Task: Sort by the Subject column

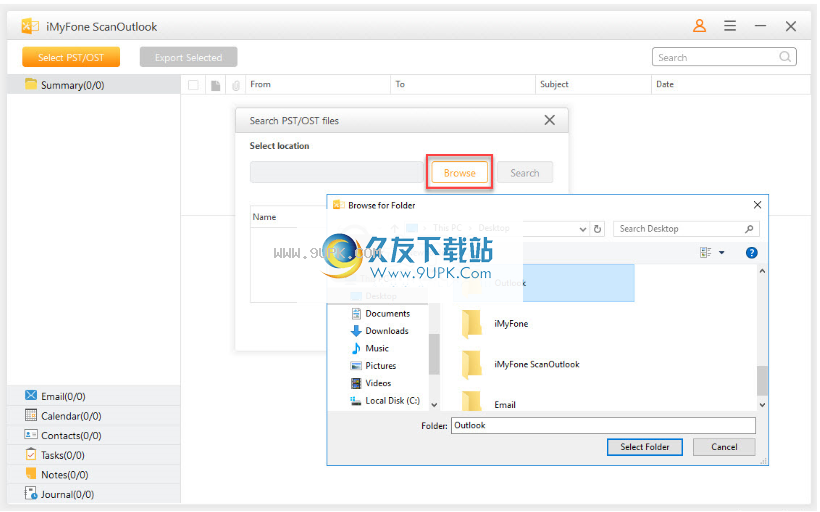Action: point(593,84)
